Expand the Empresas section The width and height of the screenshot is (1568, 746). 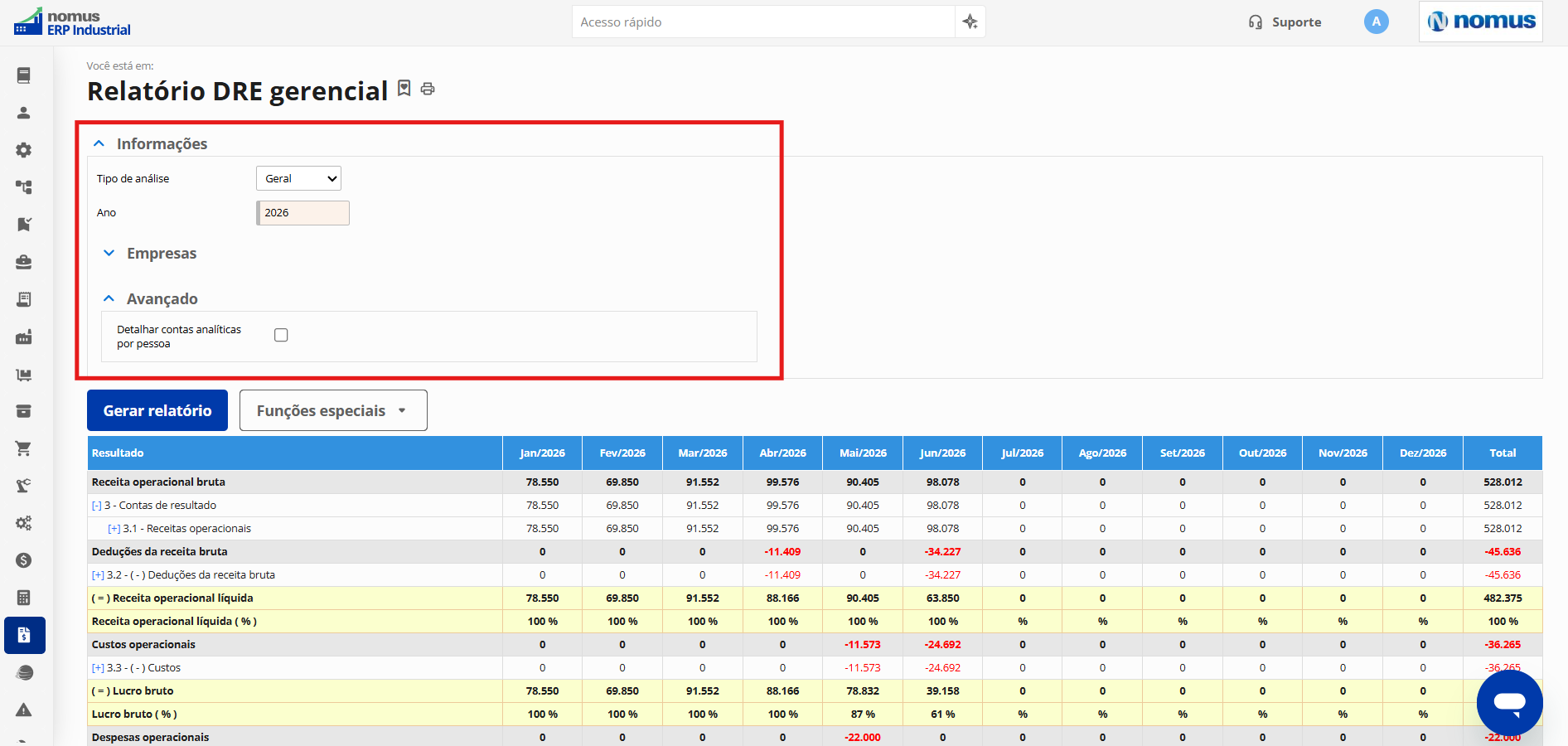(109, 253)
